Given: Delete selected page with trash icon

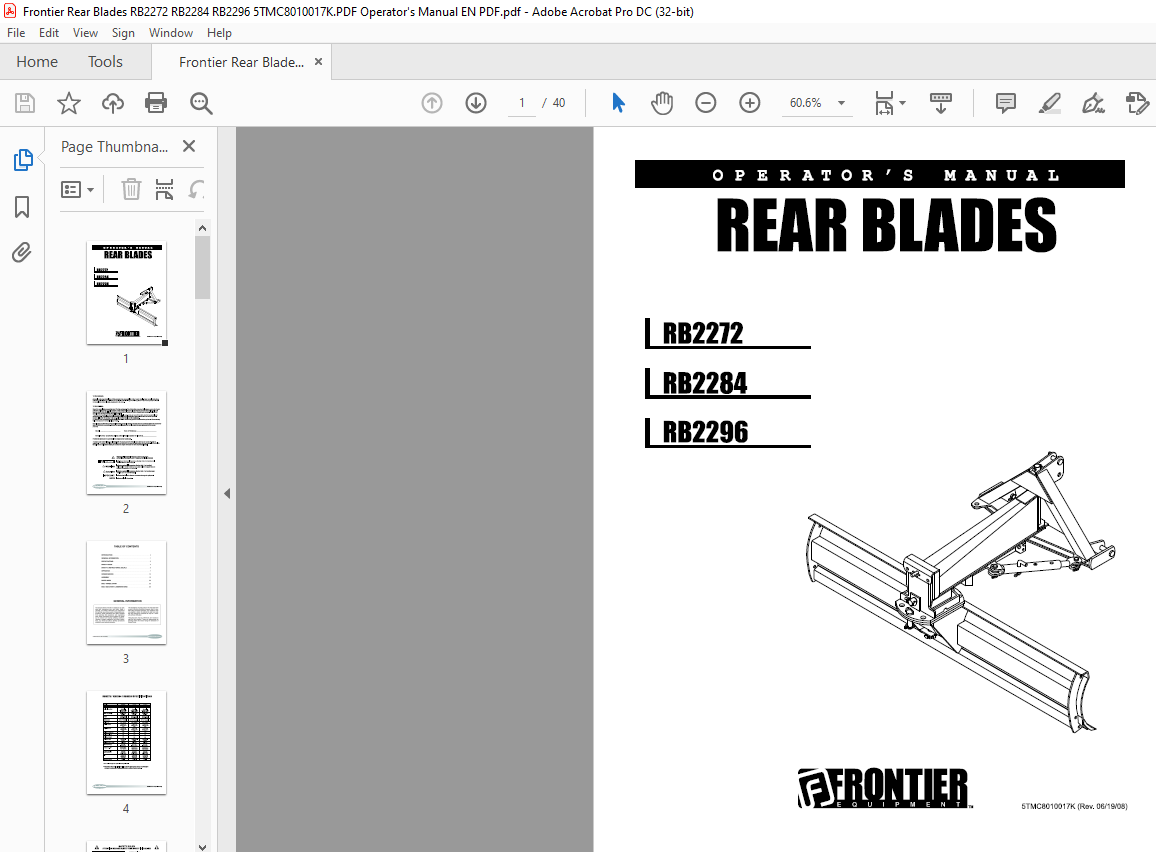Looking at the screenshot, I should (131, 189).
